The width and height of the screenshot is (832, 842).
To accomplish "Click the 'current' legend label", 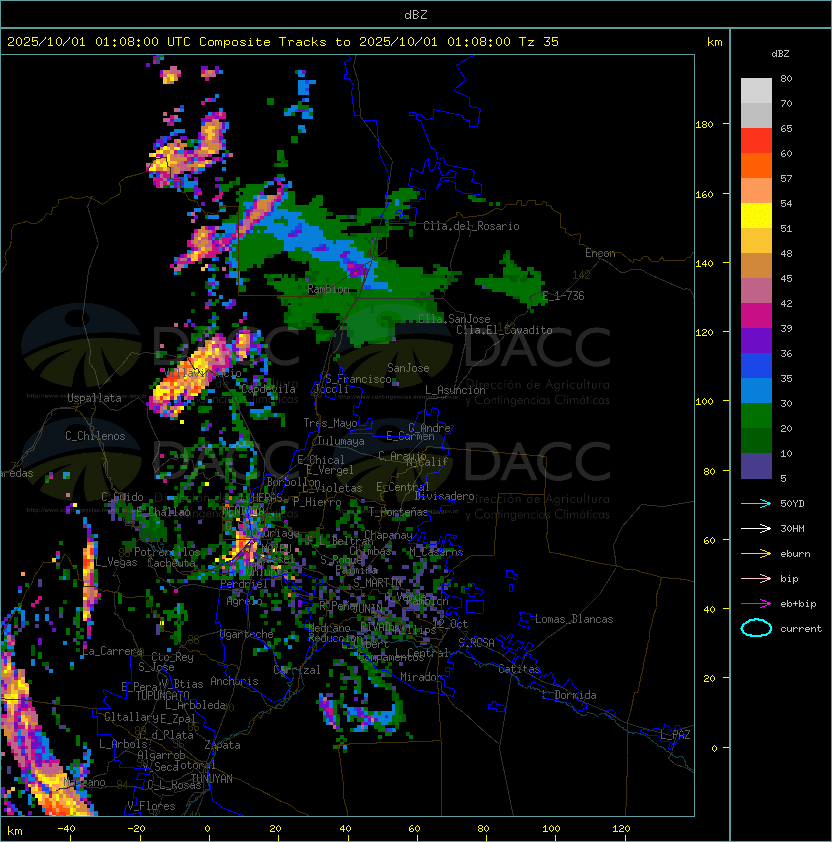I will point(801,629).
